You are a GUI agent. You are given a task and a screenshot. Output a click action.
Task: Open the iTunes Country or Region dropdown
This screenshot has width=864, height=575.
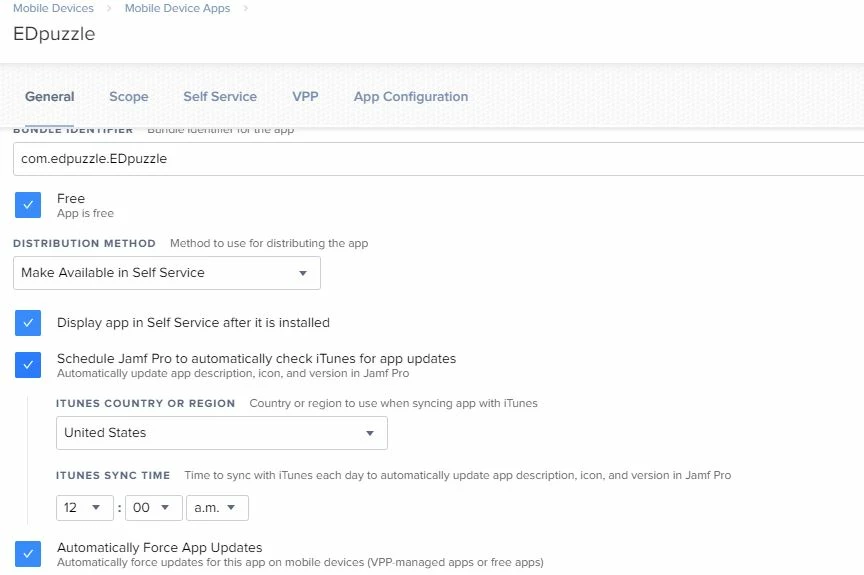[222, 433]
